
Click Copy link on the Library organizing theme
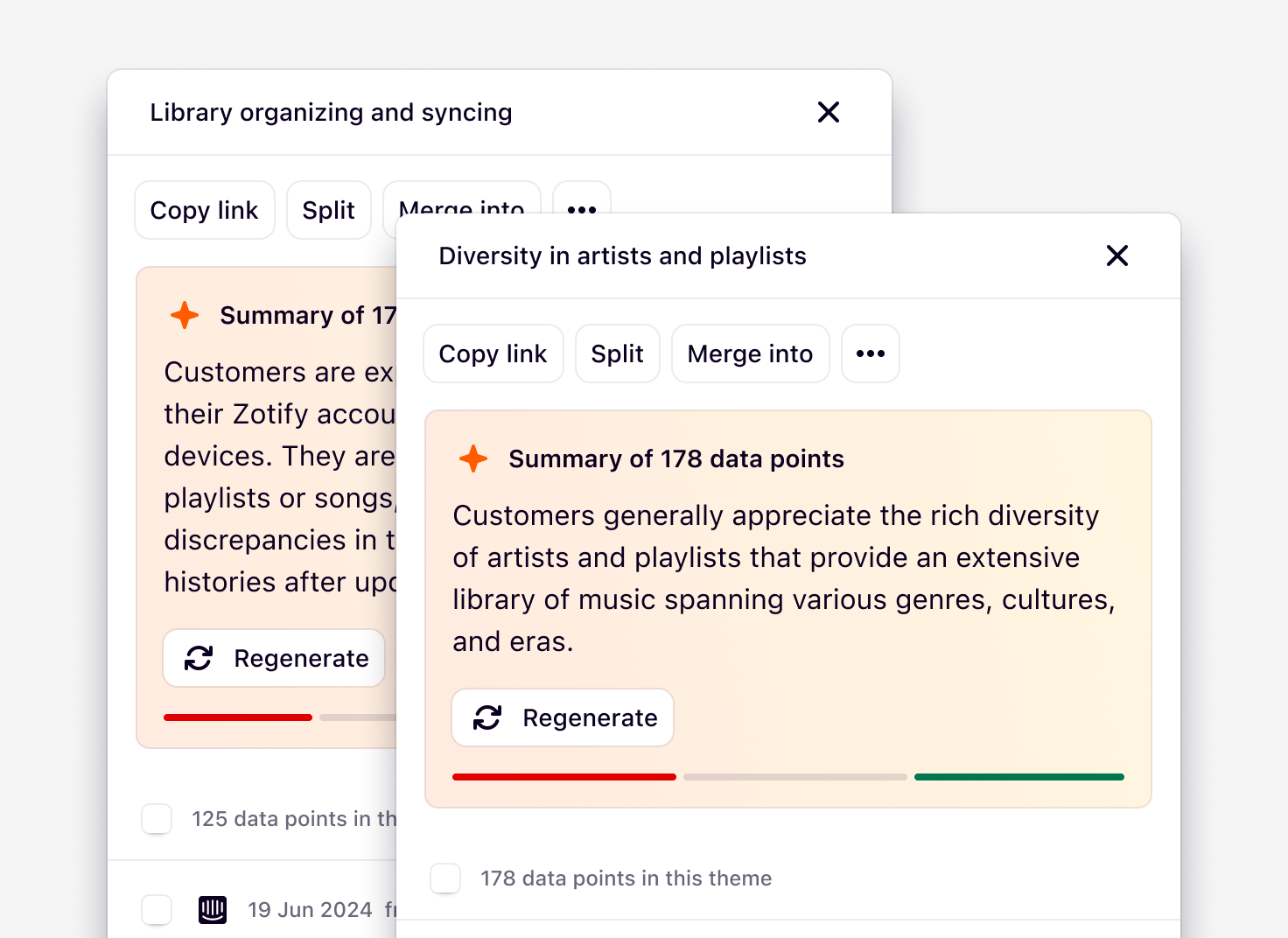coord(204,210)
